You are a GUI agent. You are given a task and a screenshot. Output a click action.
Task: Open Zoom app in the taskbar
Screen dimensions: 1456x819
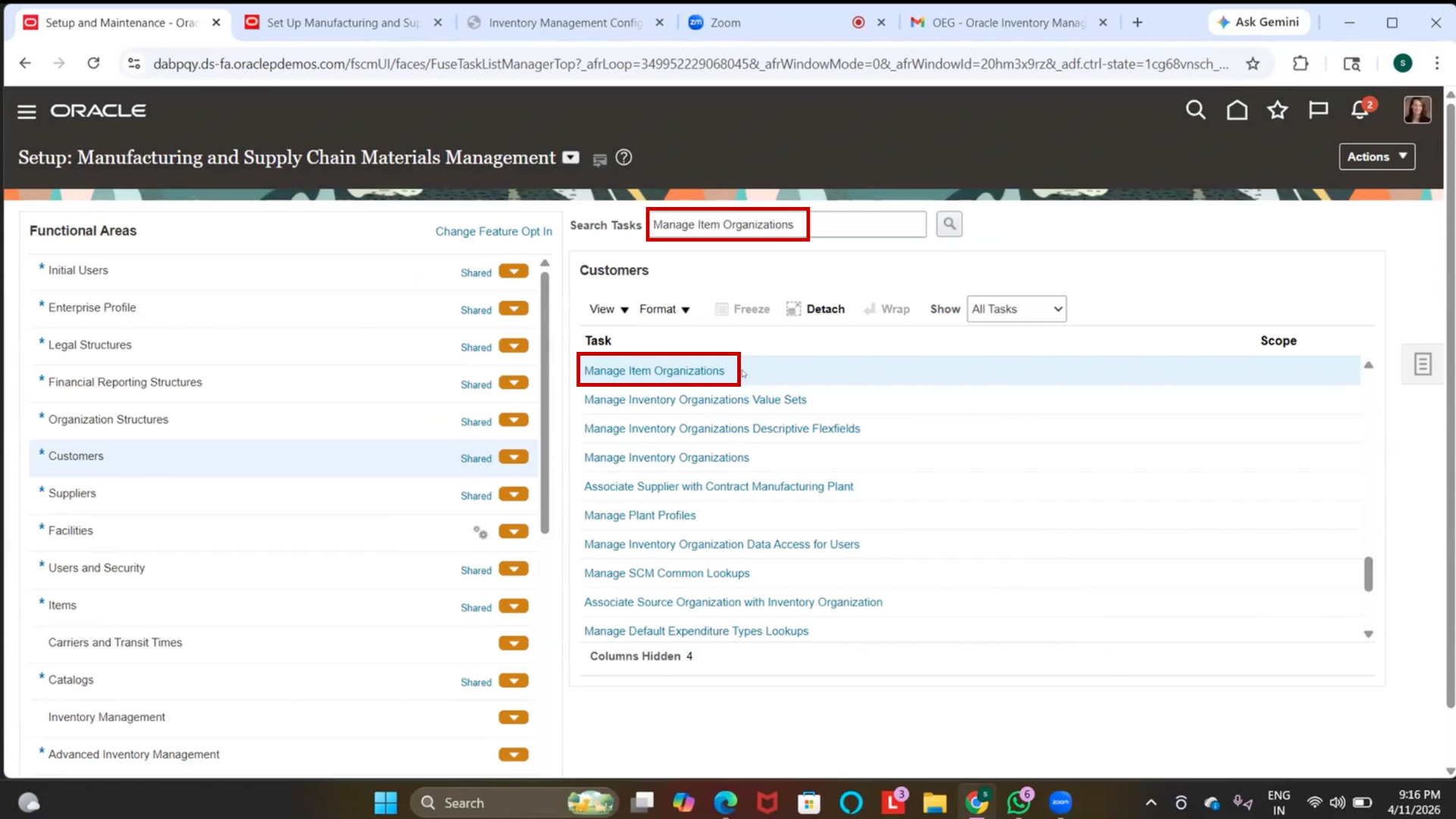pos(1060,802)
